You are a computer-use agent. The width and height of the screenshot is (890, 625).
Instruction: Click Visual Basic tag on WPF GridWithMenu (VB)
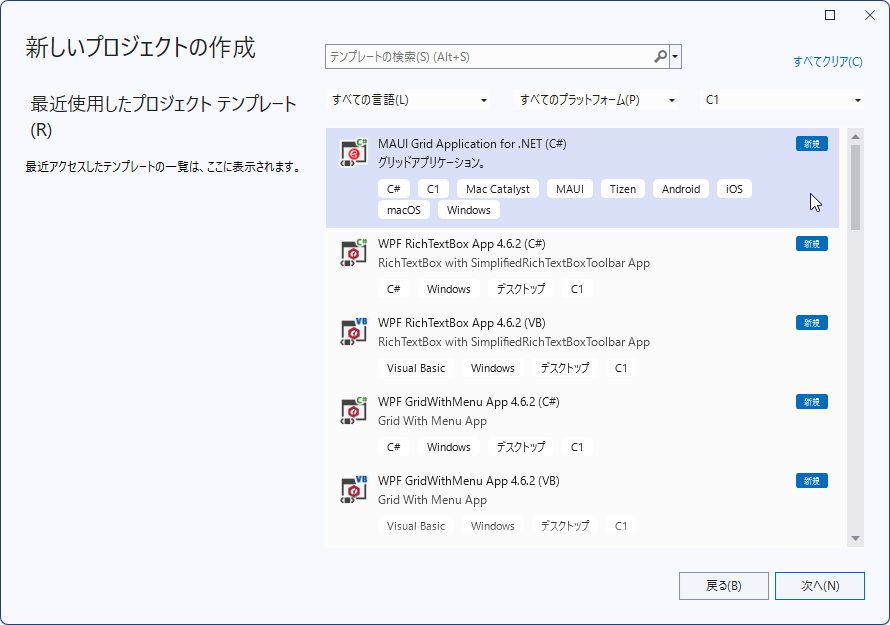click(416, 526)
